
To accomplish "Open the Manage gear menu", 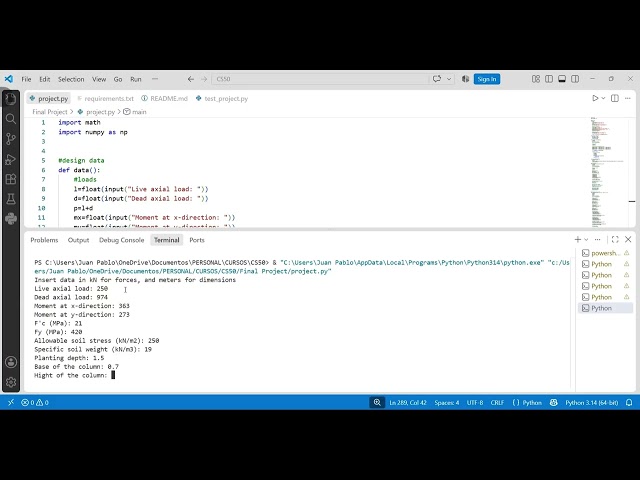I will tap(11, 382).
